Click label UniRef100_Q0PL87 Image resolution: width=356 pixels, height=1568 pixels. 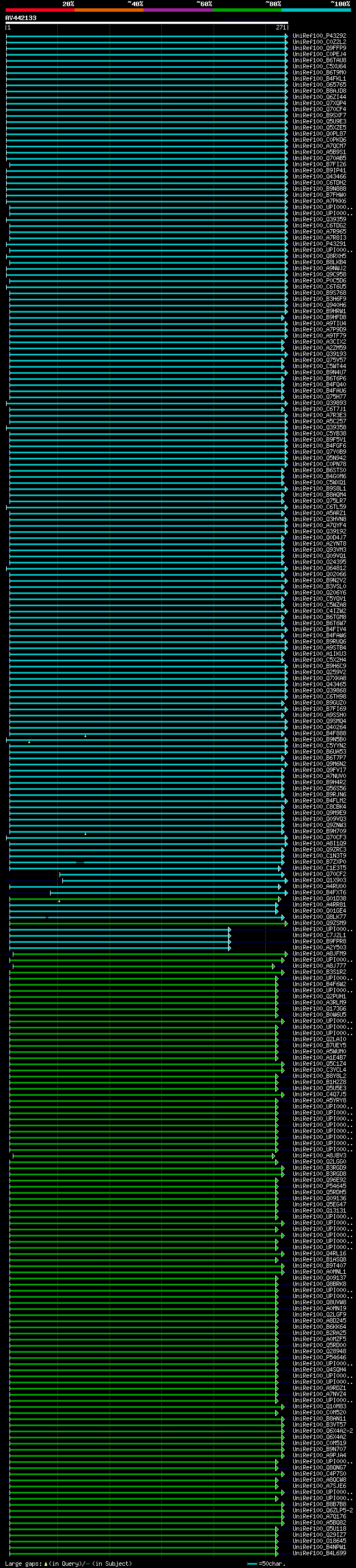(x=319, y=134)
